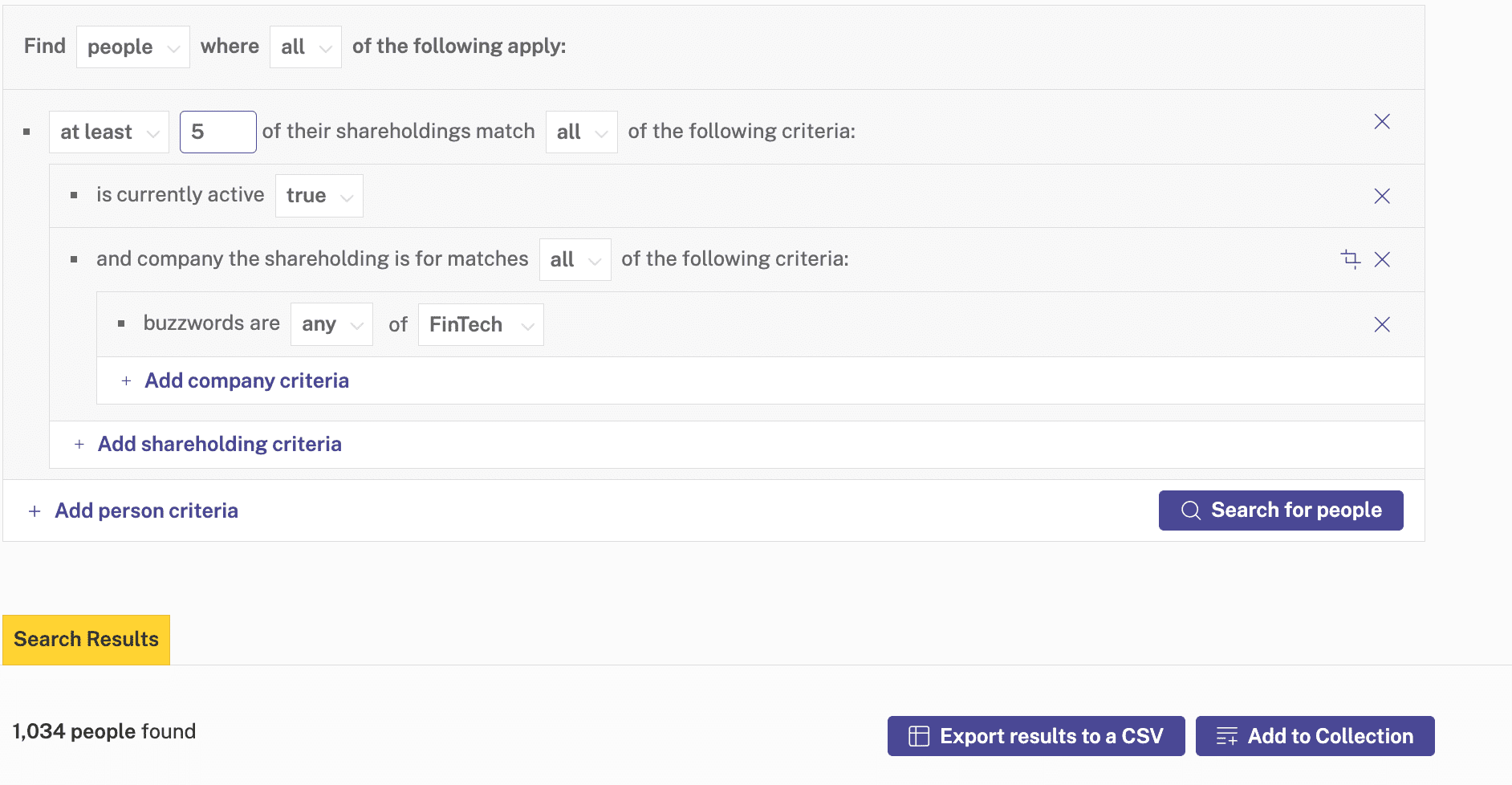Screen dimensions: 1512x785
Task: Click the plus icon beside Add shareholding criteria
Action: [79, 444]
